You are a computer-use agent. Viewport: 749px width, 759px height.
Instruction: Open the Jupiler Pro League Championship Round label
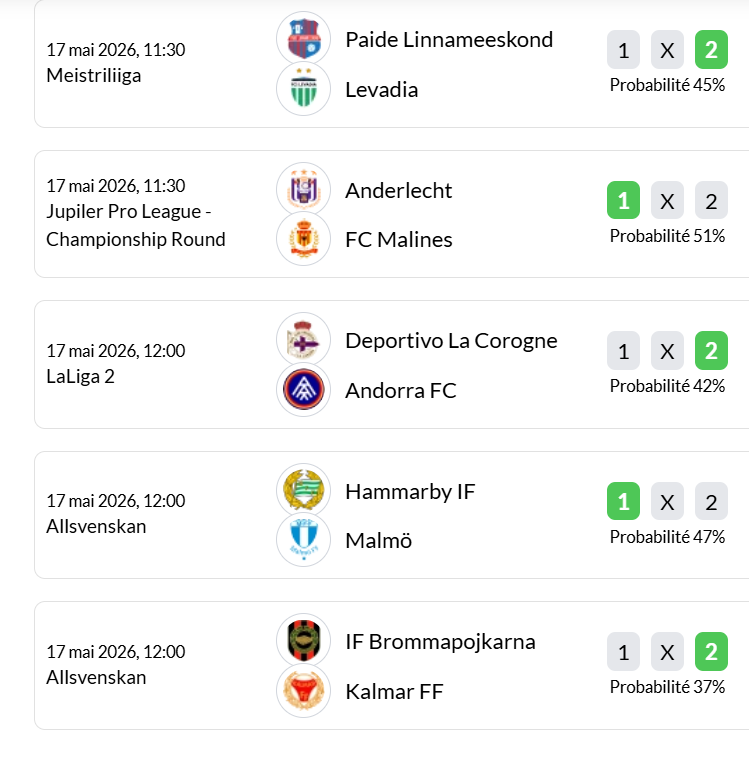coord(136,225)
